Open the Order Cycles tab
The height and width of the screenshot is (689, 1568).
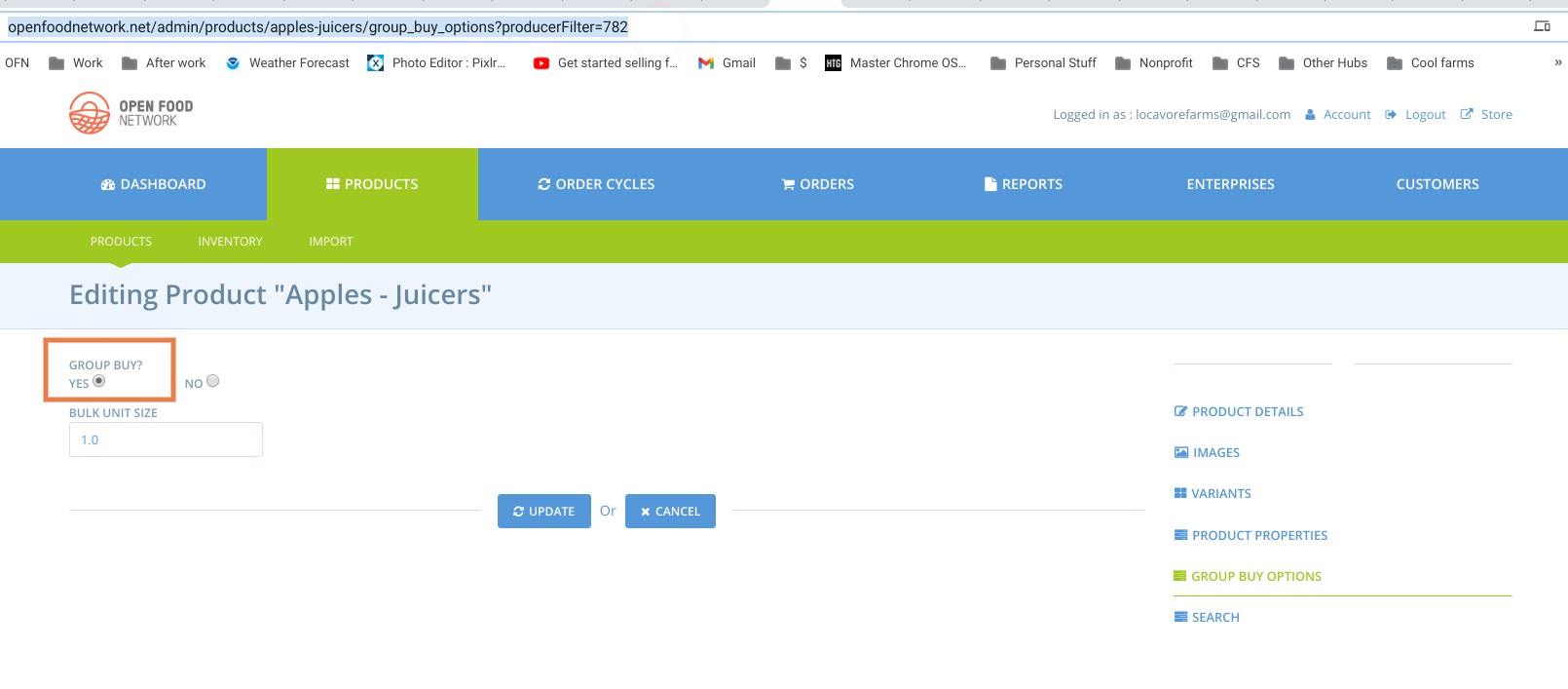[x=596, y=184]
